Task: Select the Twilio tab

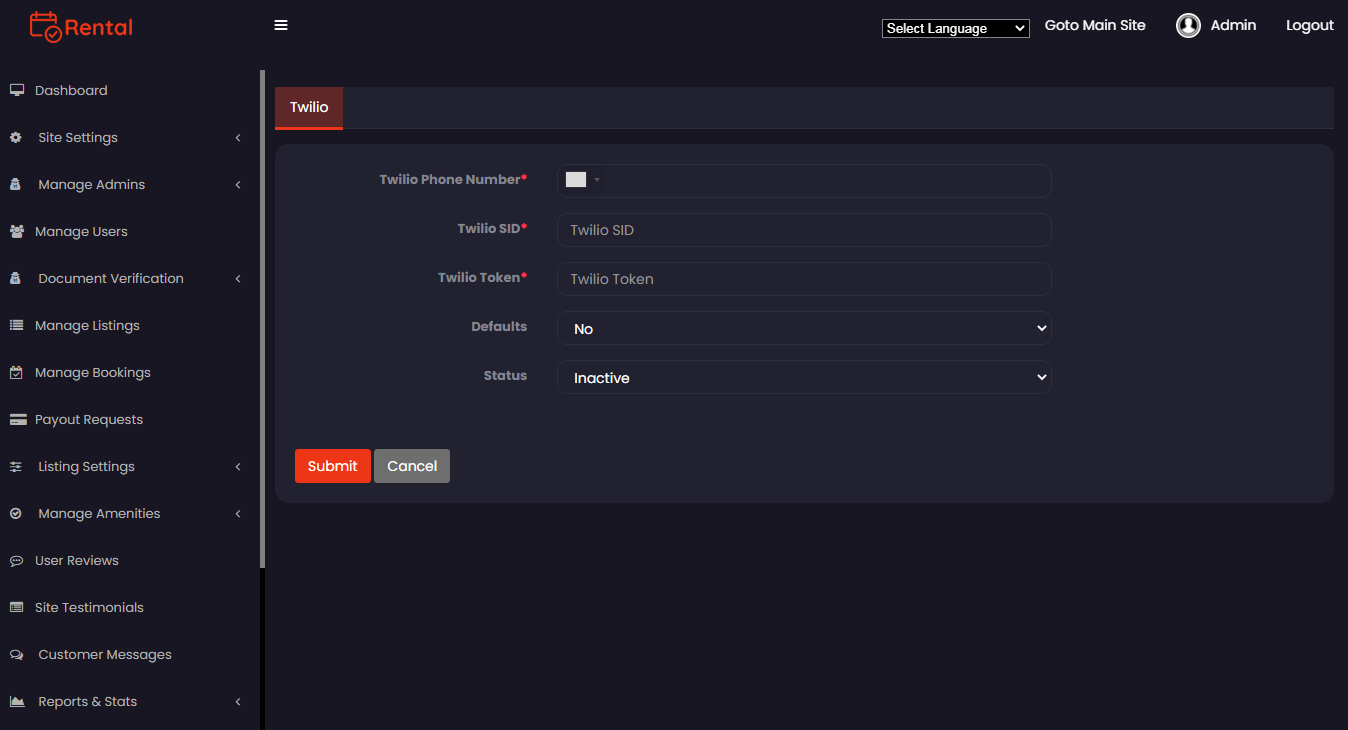Action: pos(309,107)
